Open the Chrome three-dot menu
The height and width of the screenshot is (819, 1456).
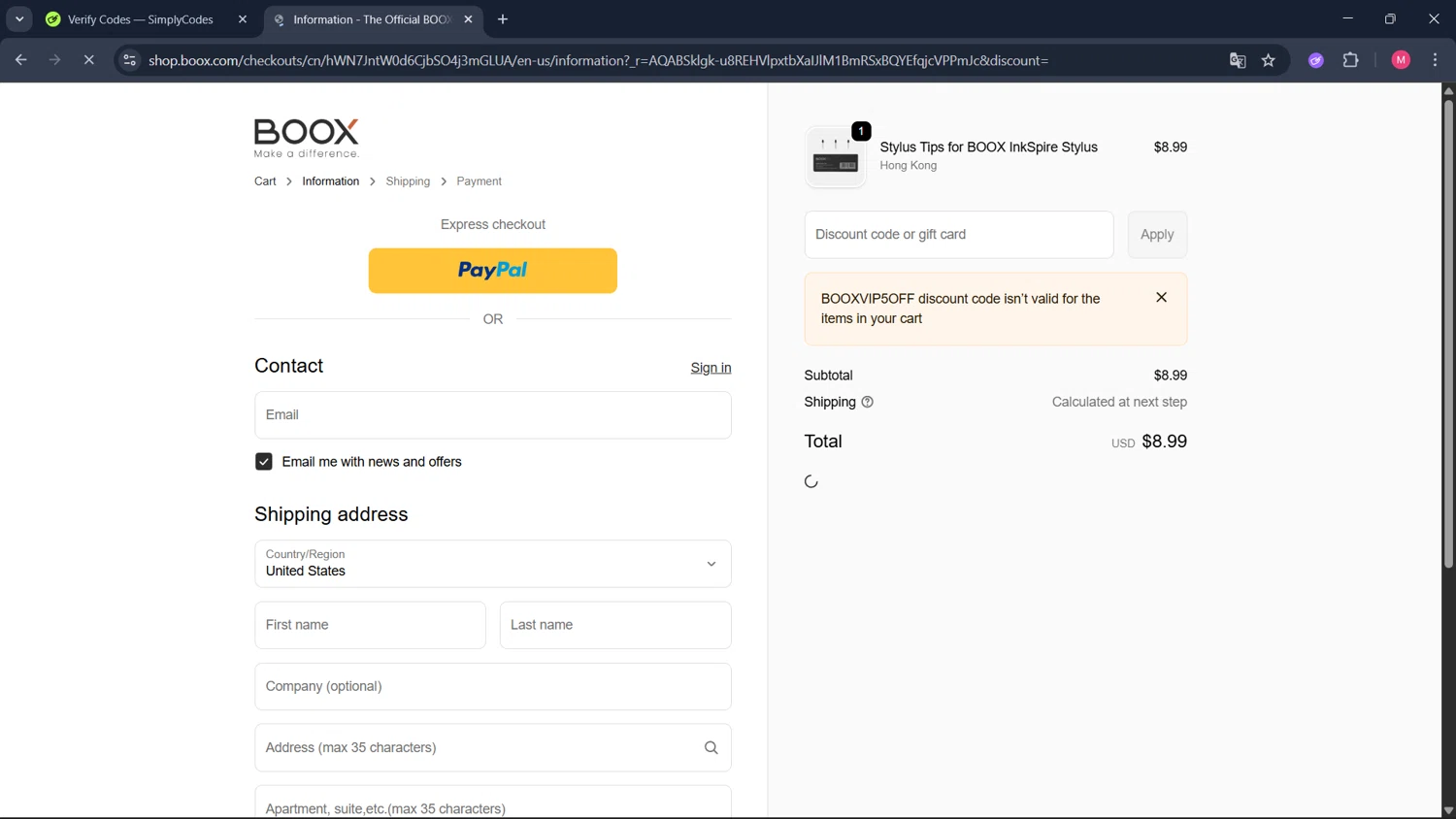coord(1435,60)
